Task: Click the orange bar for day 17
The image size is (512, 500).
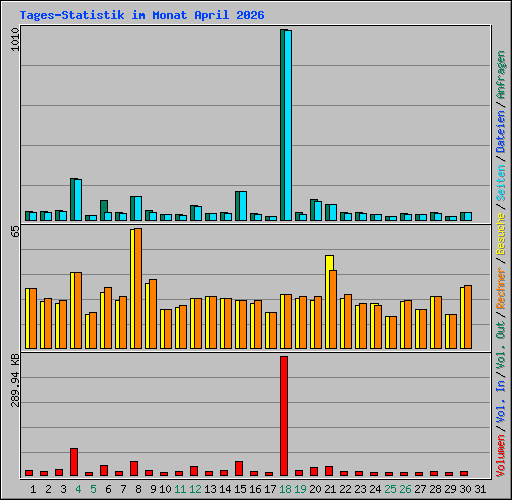Action: 273,331
